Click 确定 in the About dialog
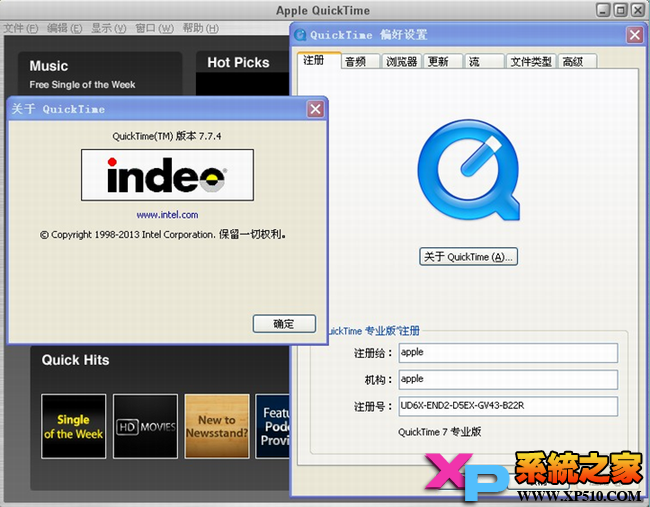Viewport: 650px width, 507px height. [x=284, y=324]
